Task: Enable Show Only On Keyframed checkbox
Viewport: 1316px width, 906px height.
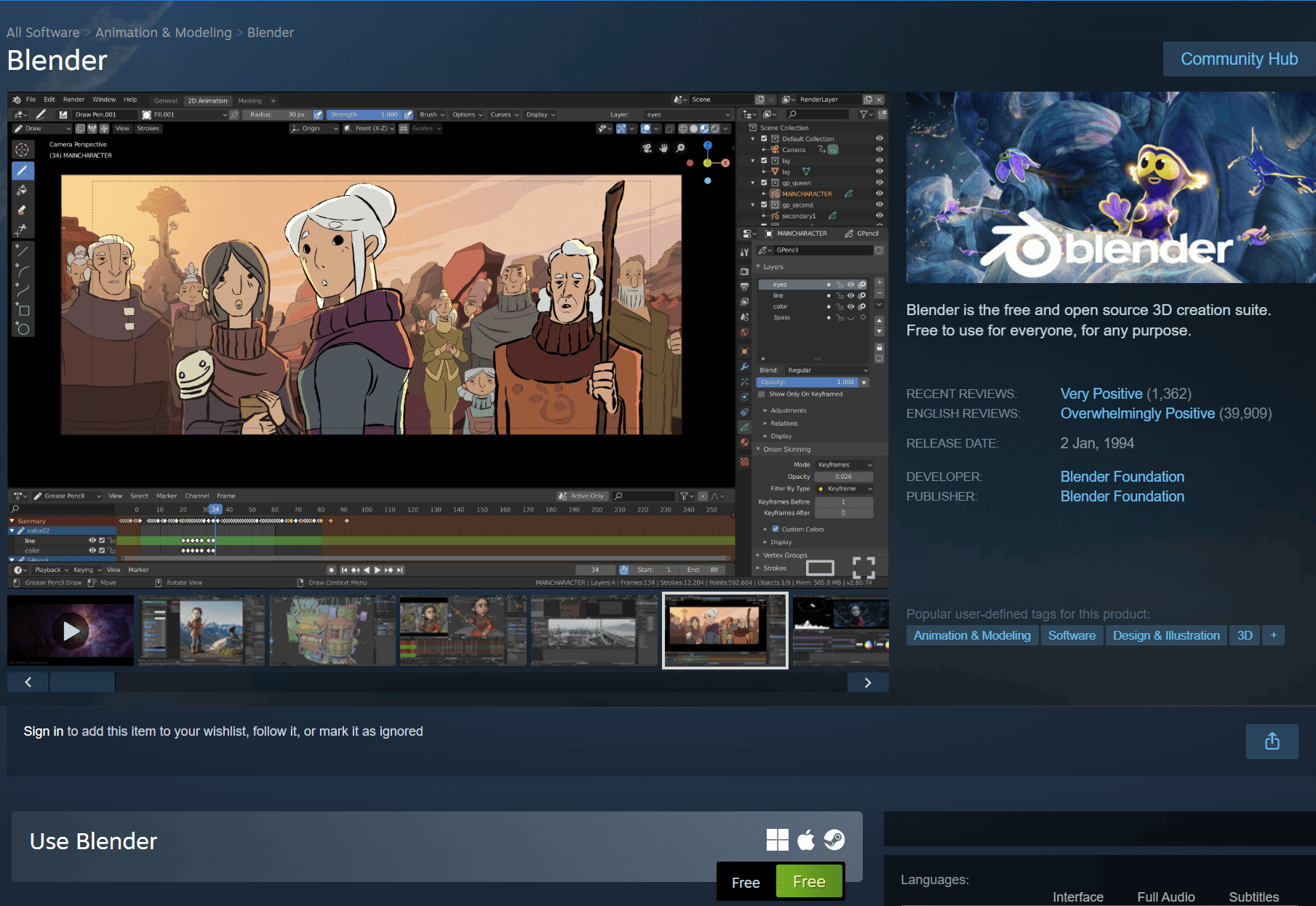Action: tap(762, 394)
